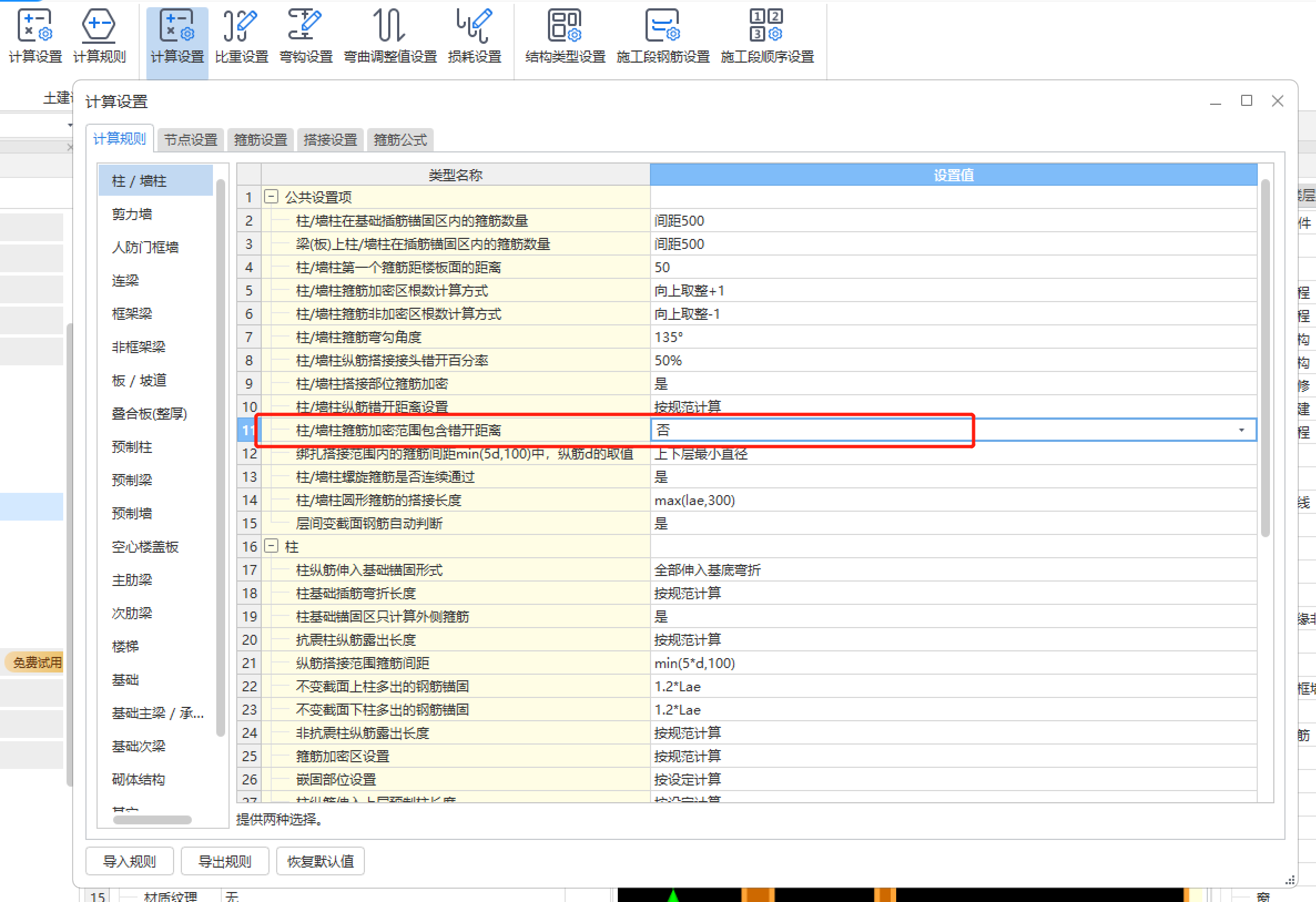Click the 设置值 column header

click(954, 175)
